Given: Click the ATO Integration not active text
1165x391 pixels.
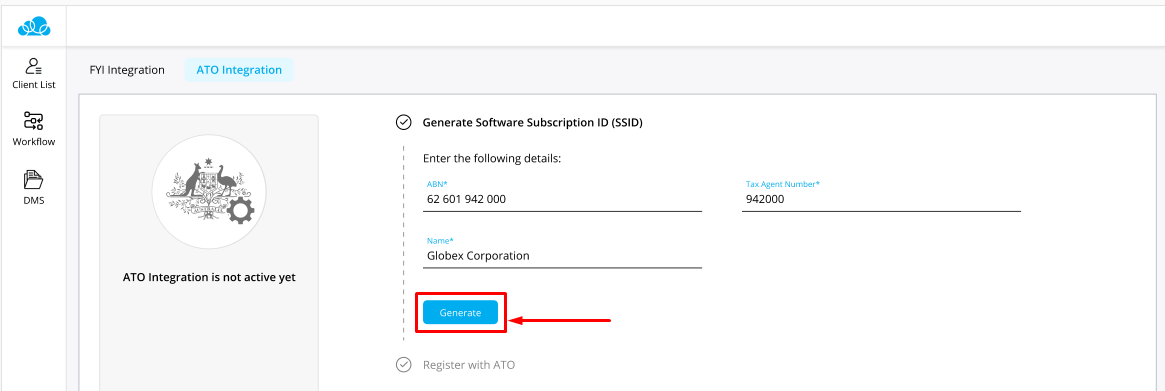Looking at the screenshot, I should (x=209, y=278).
